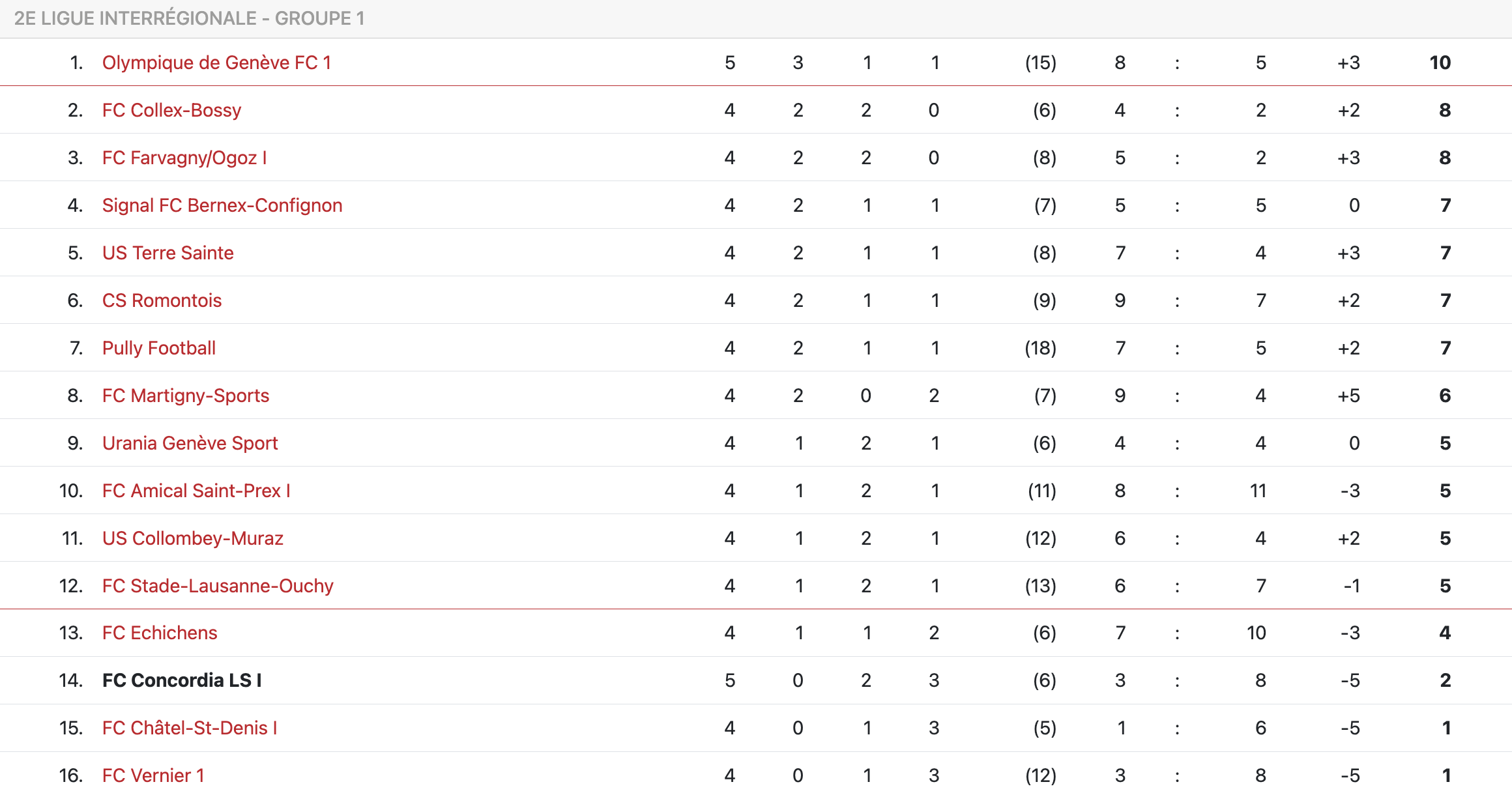Viewport: 1512px width, 795px height.
Task: Select the FC Farvagny/Ogoz I link
Action: [x=184, y=158]
